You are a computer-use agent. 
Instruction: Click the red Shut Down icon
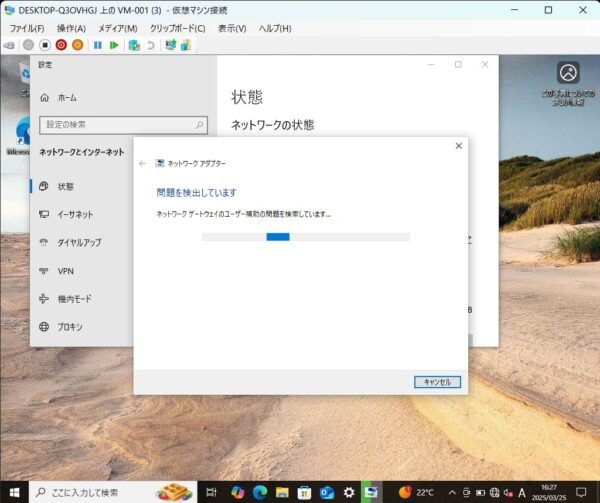pos(61,45)
